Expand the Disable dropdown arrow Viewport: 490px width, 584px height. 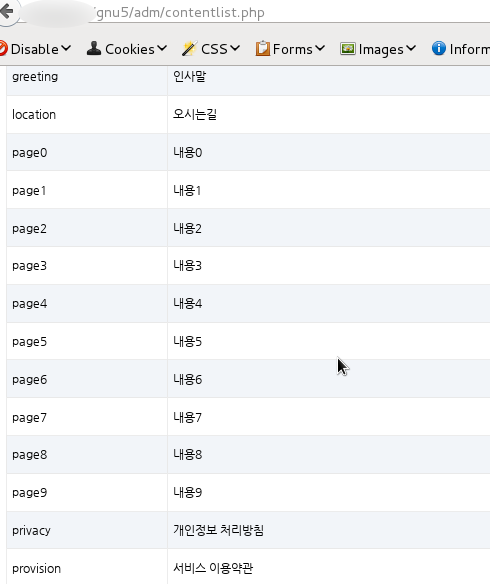coord(66,48)
